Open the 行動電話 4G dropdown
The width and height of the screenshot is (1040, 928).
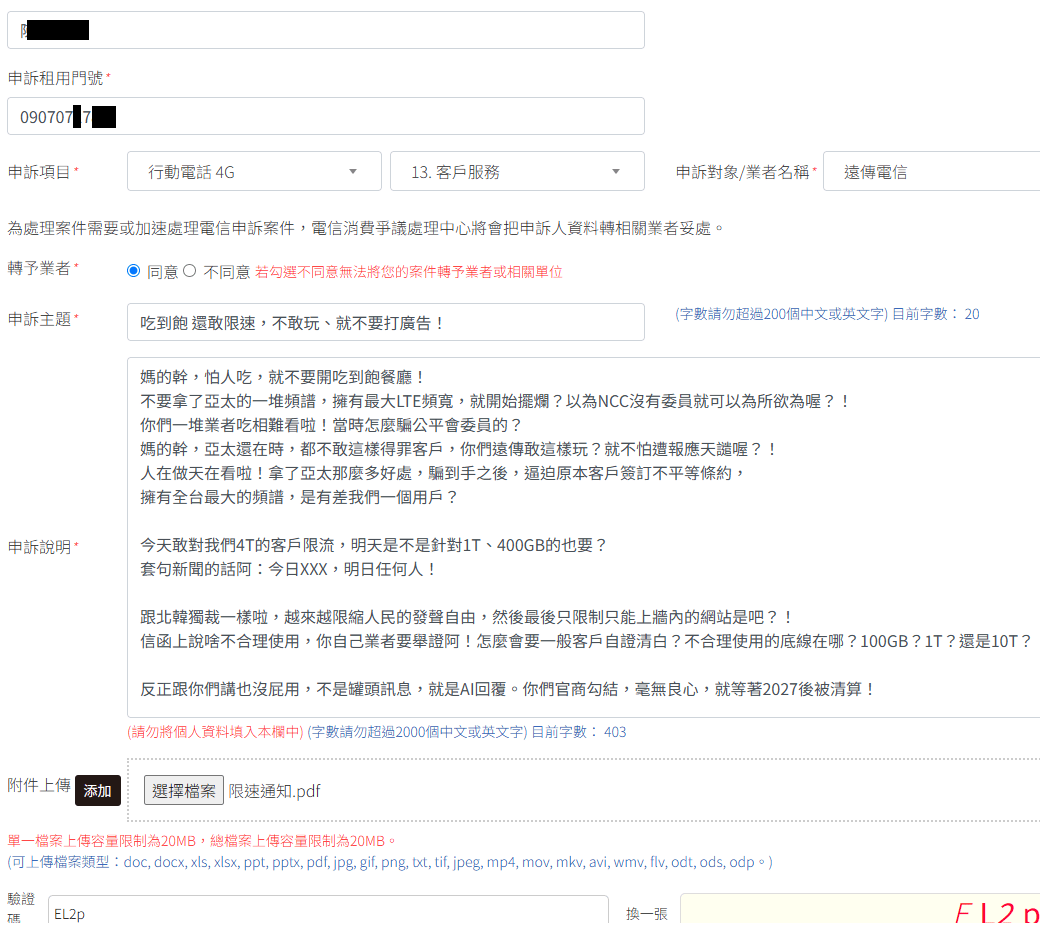254,171
